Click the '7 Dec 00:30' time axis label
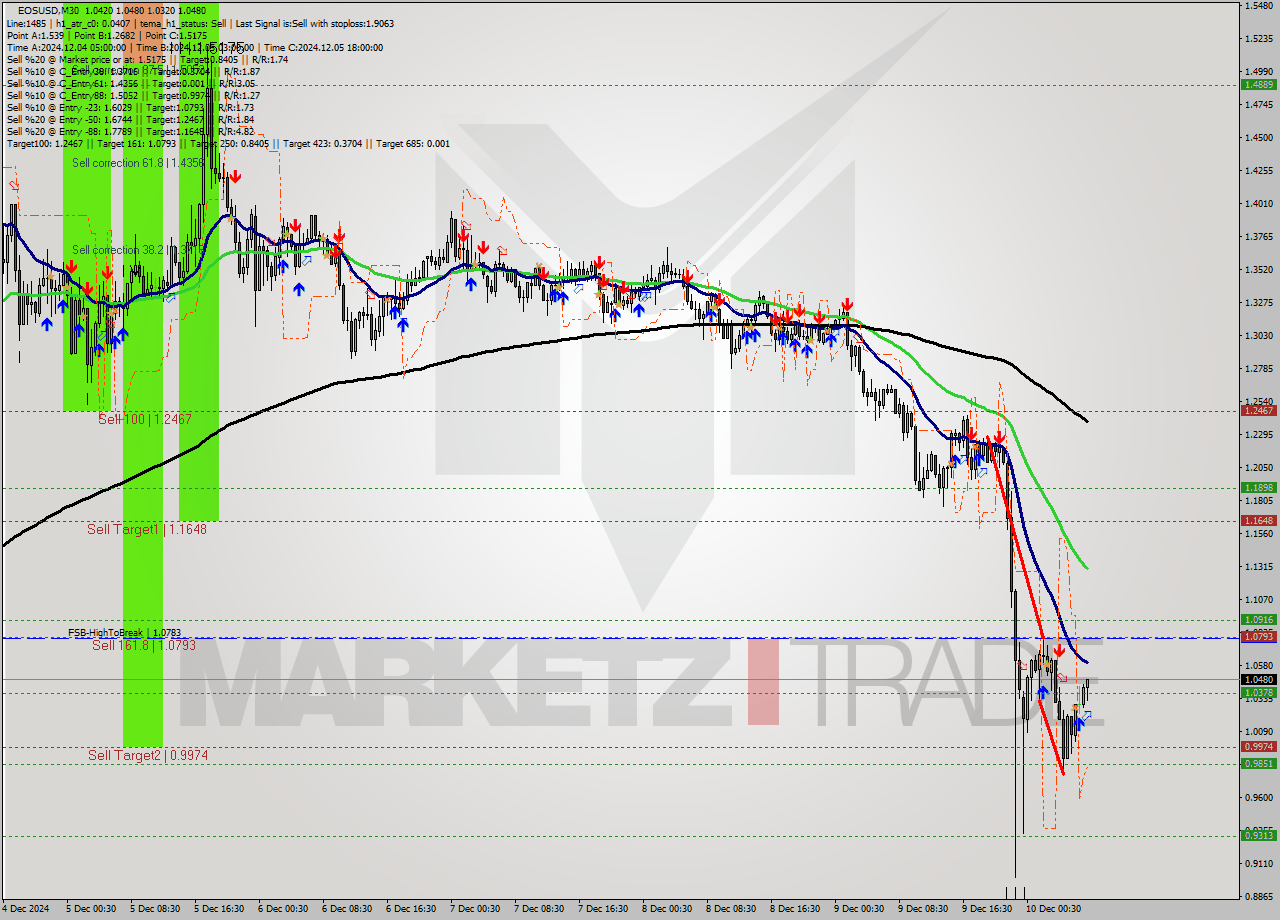This screenshot has height=920, width=1280. (x=475, y=909)
